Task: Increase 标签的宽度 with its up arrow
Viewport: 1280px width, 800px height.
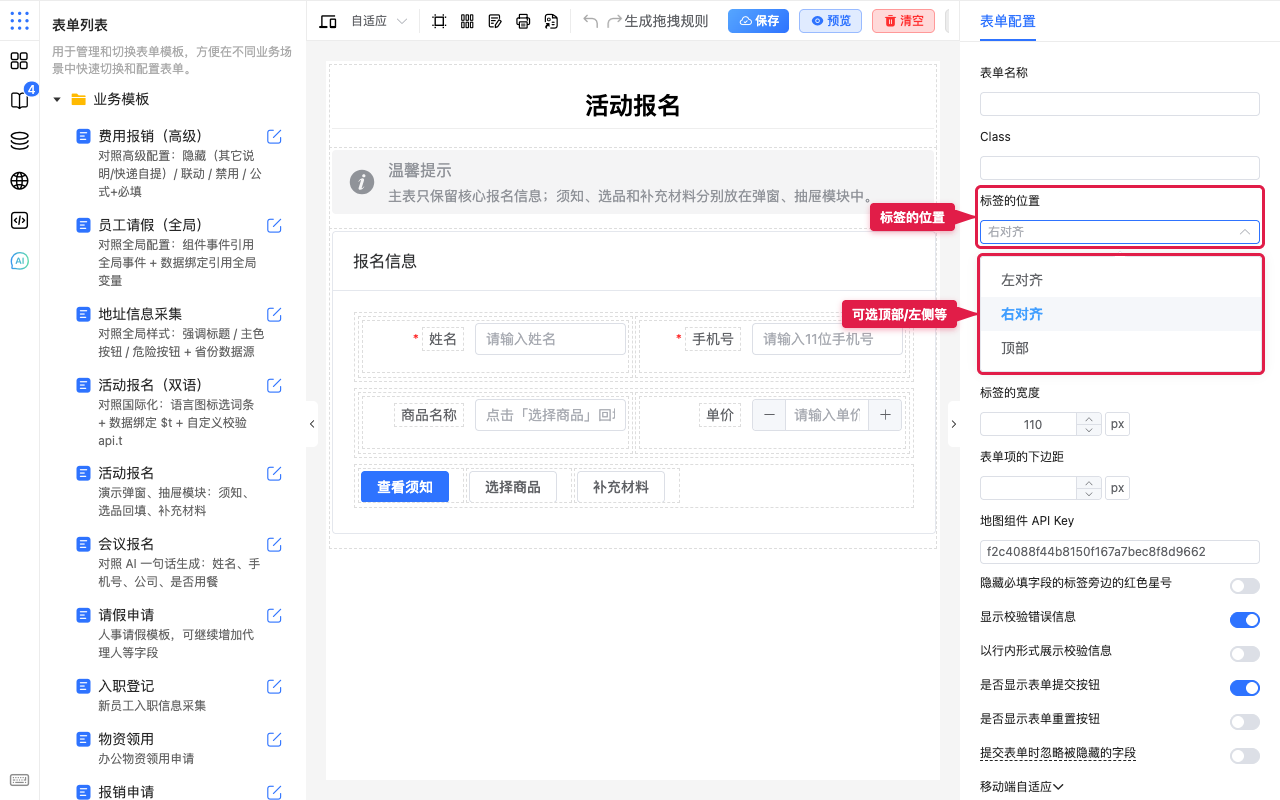Action: point(1089,418)
